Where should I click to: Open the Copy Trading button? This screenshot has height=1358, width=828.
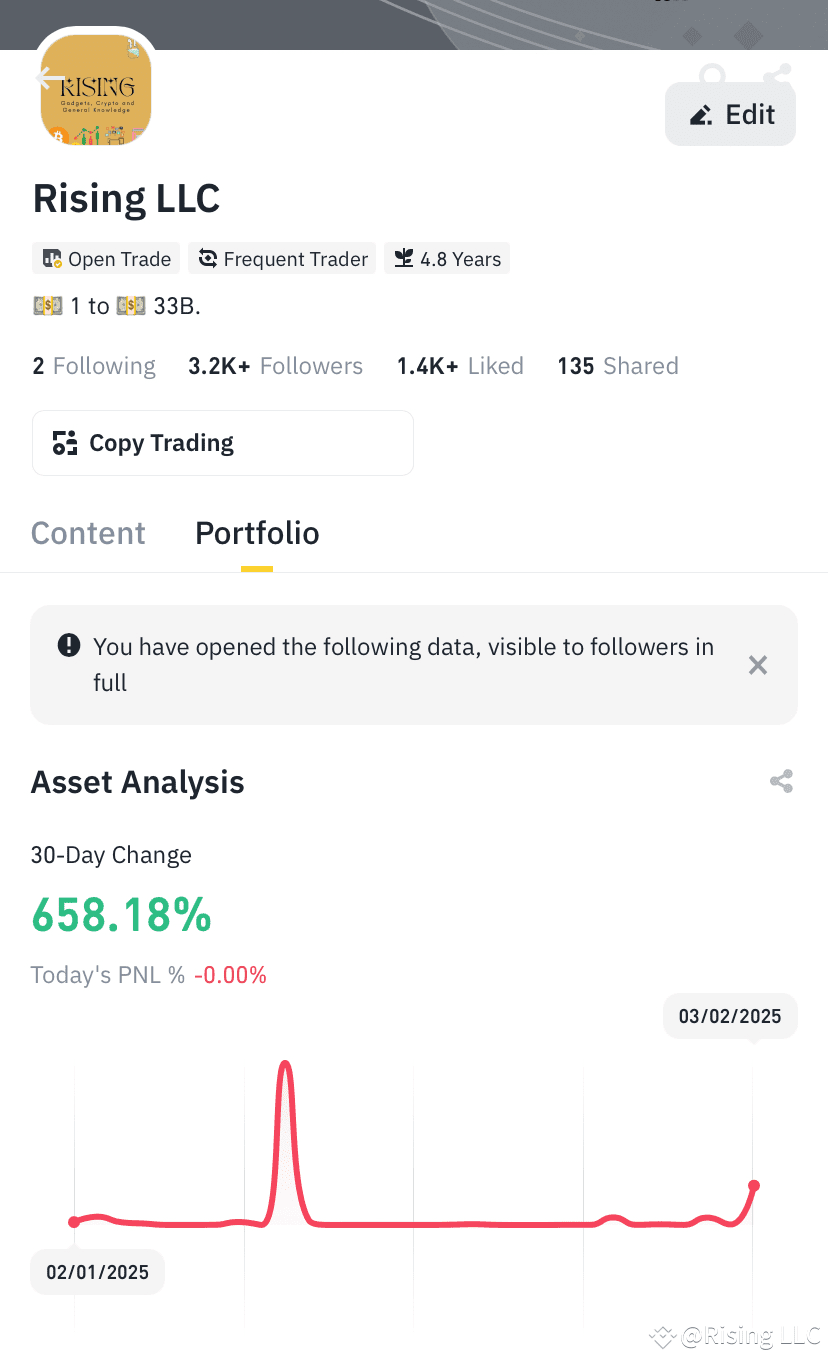coord(223,443)
